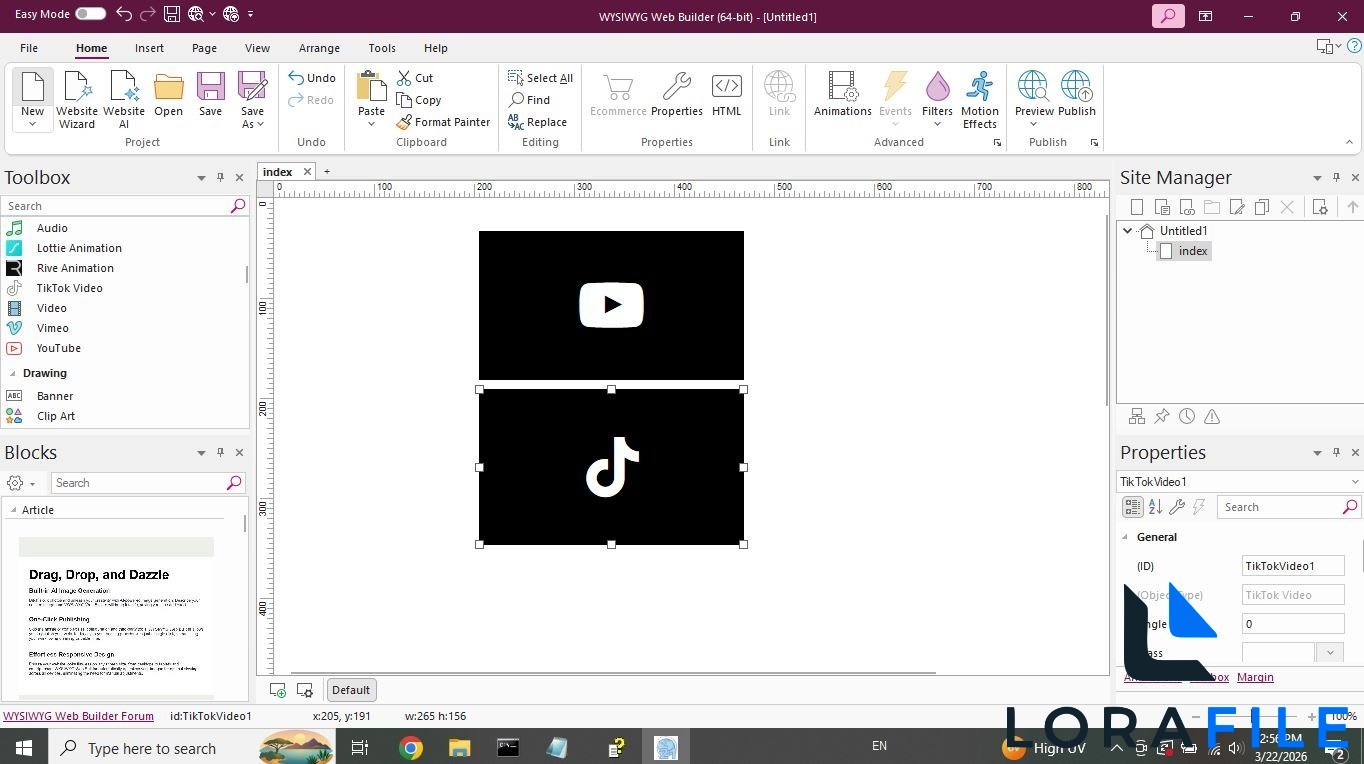Open the Arrange menu
Viewport: 1364px width, 764px height.
point(319,48)
